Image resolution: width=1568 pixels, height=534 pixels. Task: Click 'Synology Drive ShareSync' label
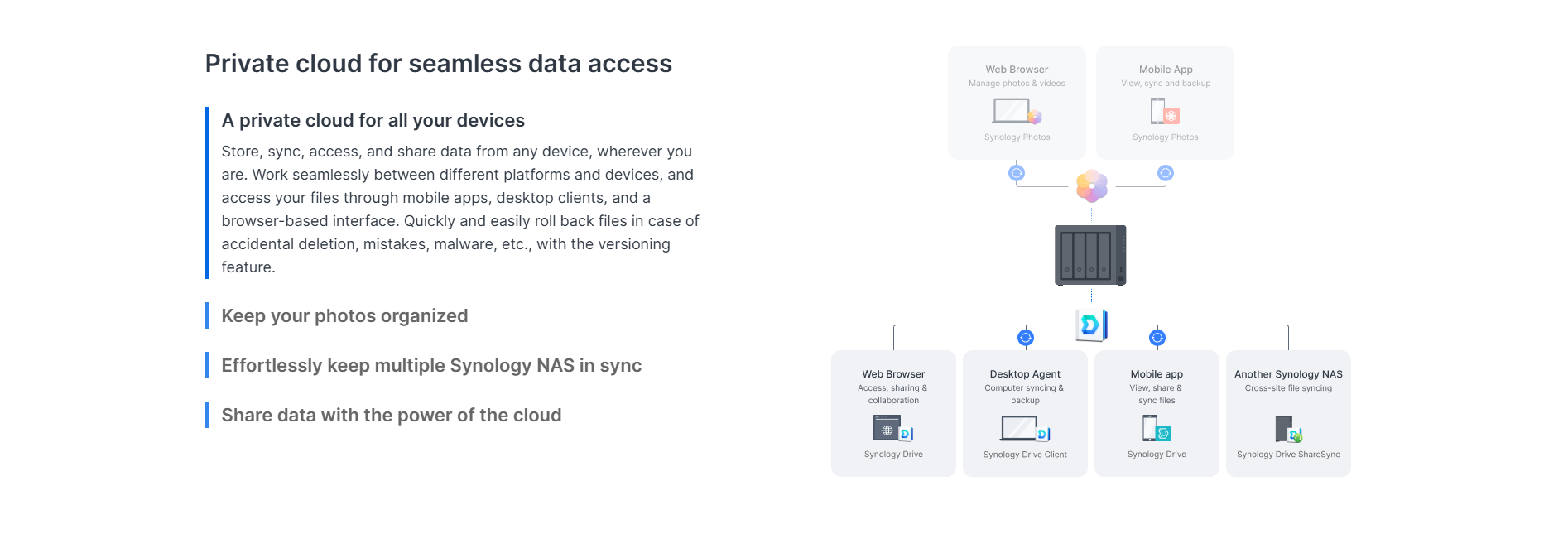click(1288, 455)
